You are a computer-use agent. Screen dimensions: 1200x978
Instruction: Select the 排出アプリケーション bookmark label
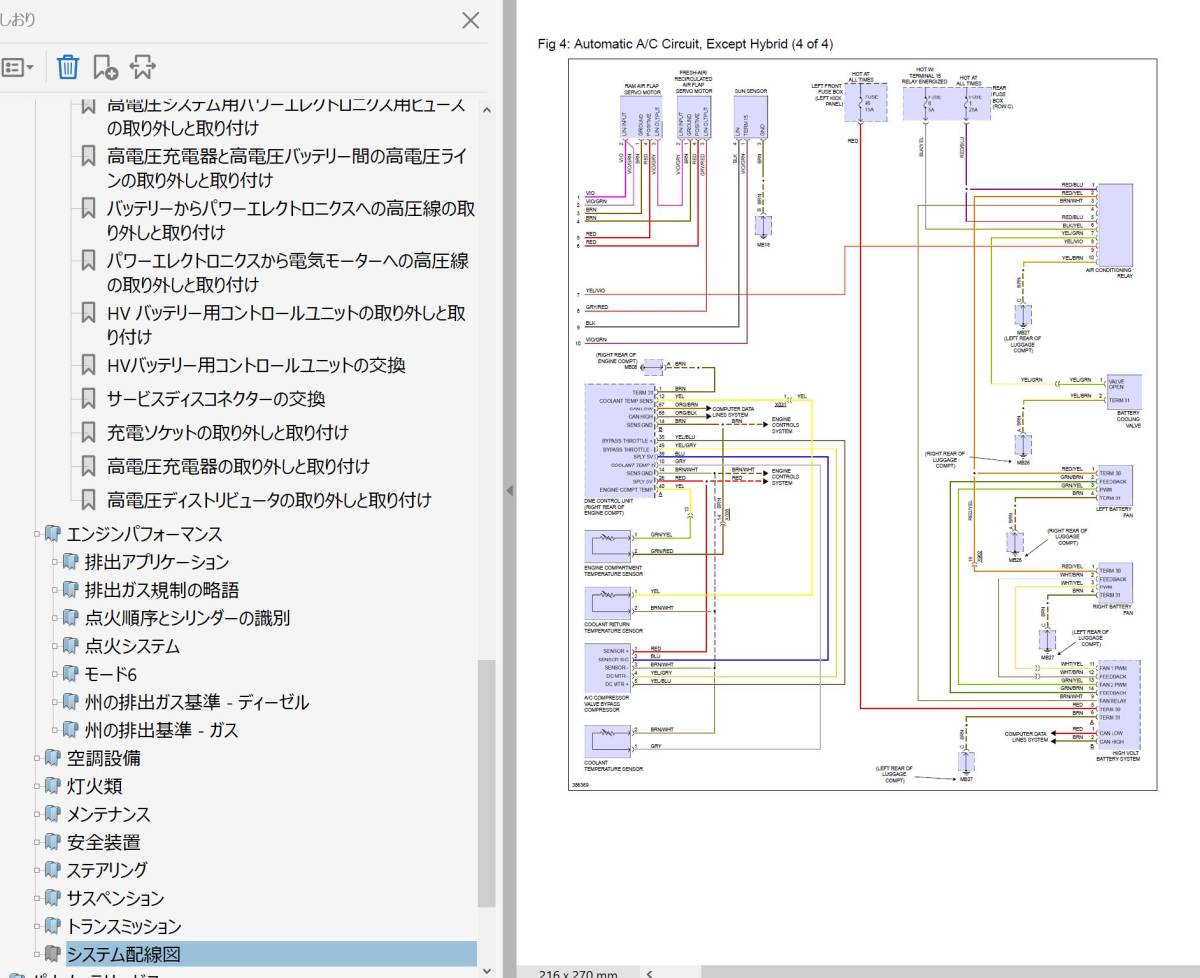pos(157,562)
